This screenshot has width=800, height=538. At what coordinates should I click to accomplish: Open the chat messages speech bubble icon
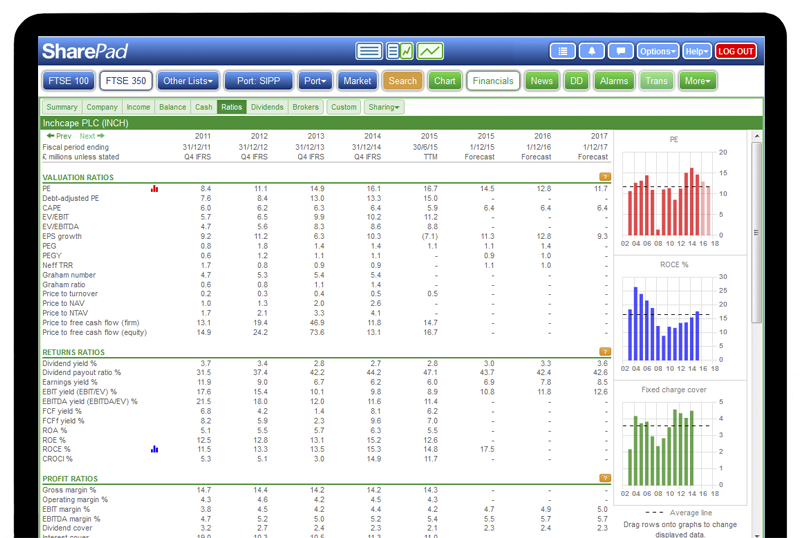point(620,51)
